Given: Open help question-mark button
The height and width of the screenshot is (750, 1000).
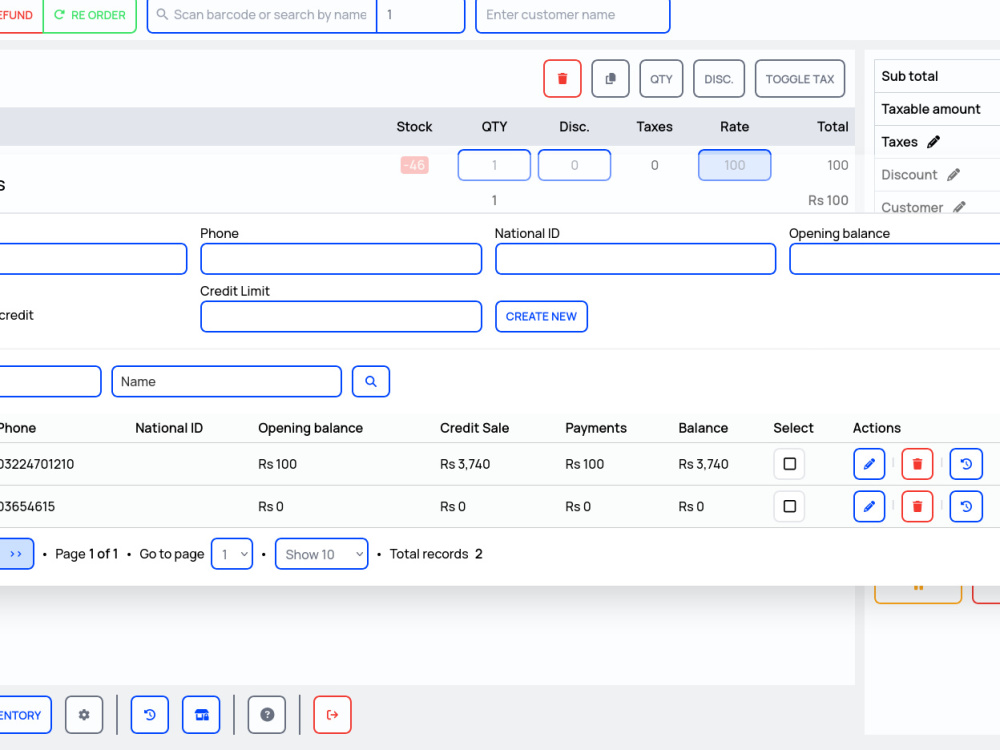Looking at the screenshot, I should pyautogui.click(x=267, y=715).
